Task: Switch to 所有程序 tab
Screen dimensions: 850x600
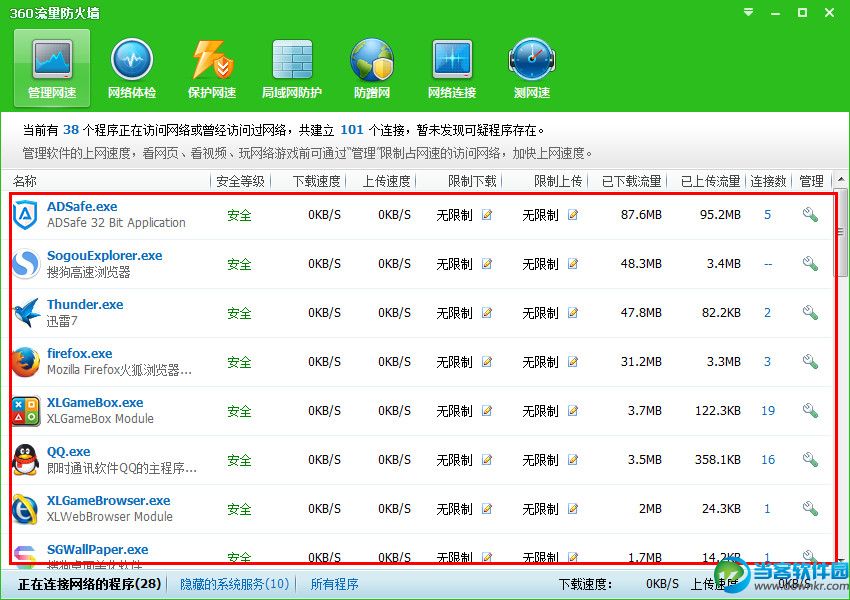Action: (x=334, y=584)
